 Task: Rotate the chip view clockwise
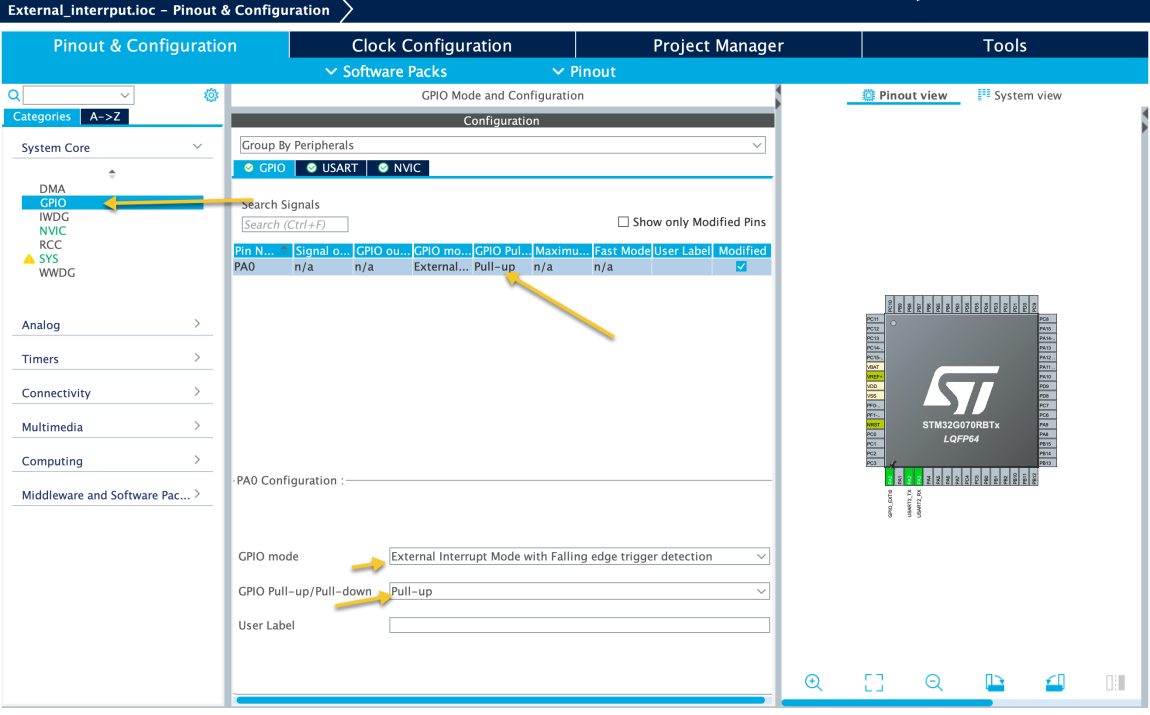(x=995, y=682)
